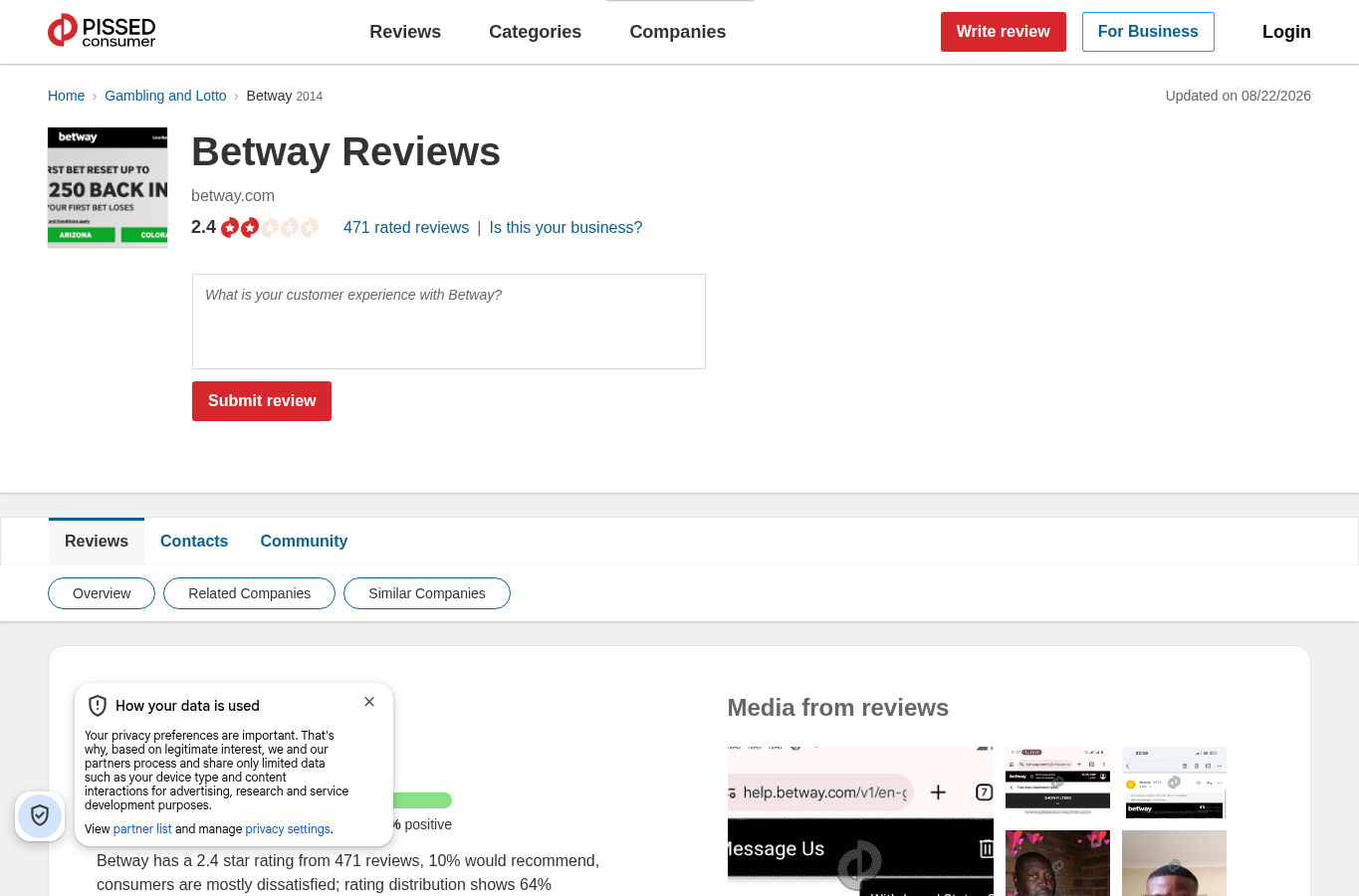The width and height of the screenshot is (1359, 896).
Task: Open the Betway email screenshot thumbnail
Action: point(1174,783)
